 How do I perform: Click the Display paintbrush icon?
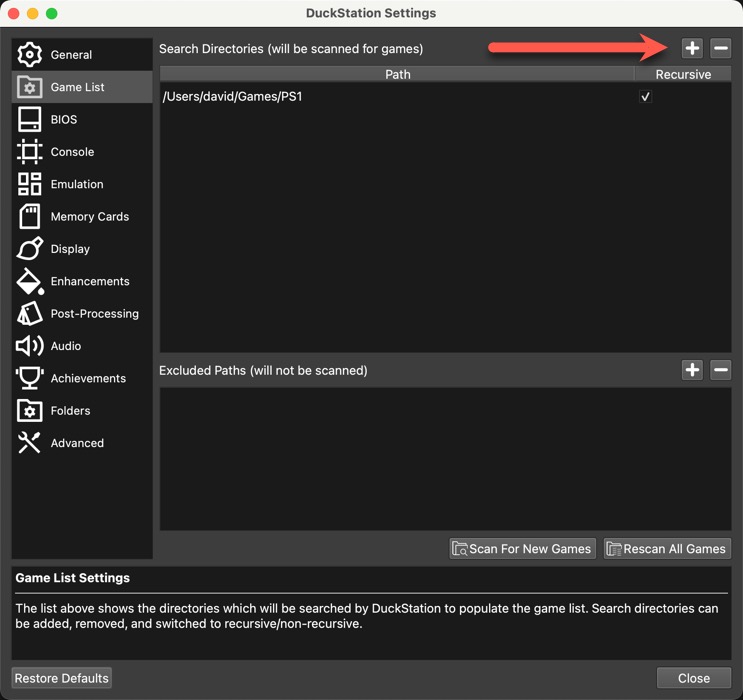click(x=29, y=249)
